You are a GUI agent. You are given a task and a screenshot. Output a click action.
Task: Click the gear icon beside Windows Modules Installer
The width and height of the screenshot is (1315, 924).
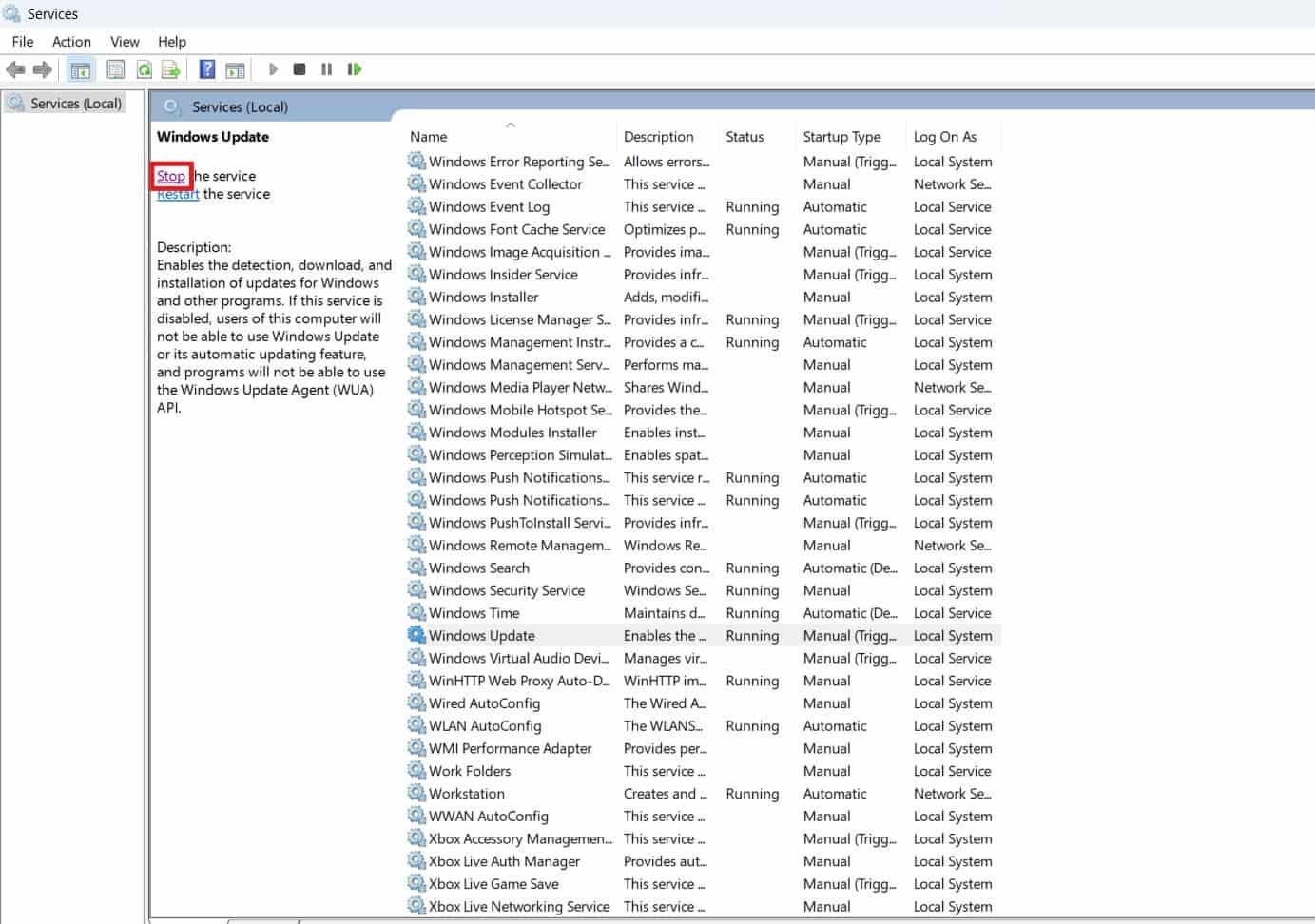(x=416, y=432)
